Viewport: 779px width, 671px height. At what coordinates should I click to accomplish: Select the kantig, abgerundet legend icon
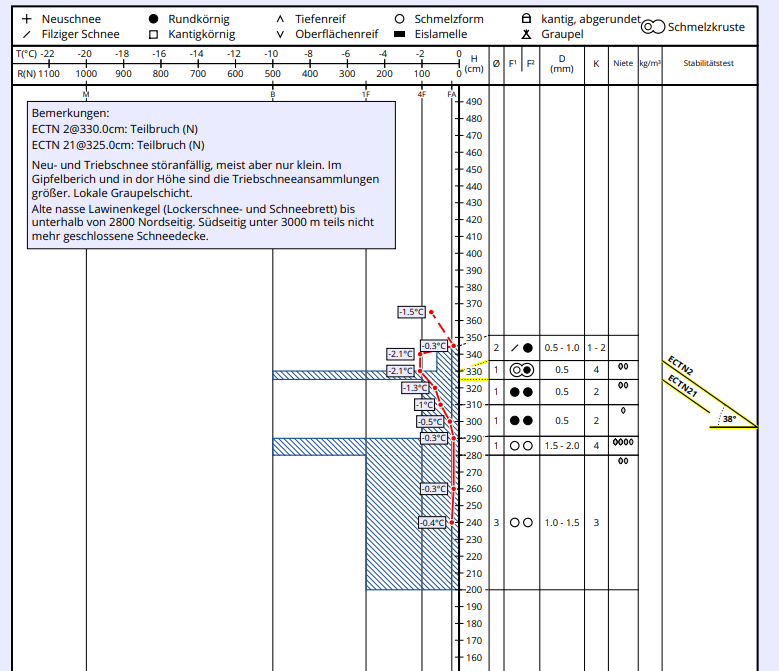point(526,19)
